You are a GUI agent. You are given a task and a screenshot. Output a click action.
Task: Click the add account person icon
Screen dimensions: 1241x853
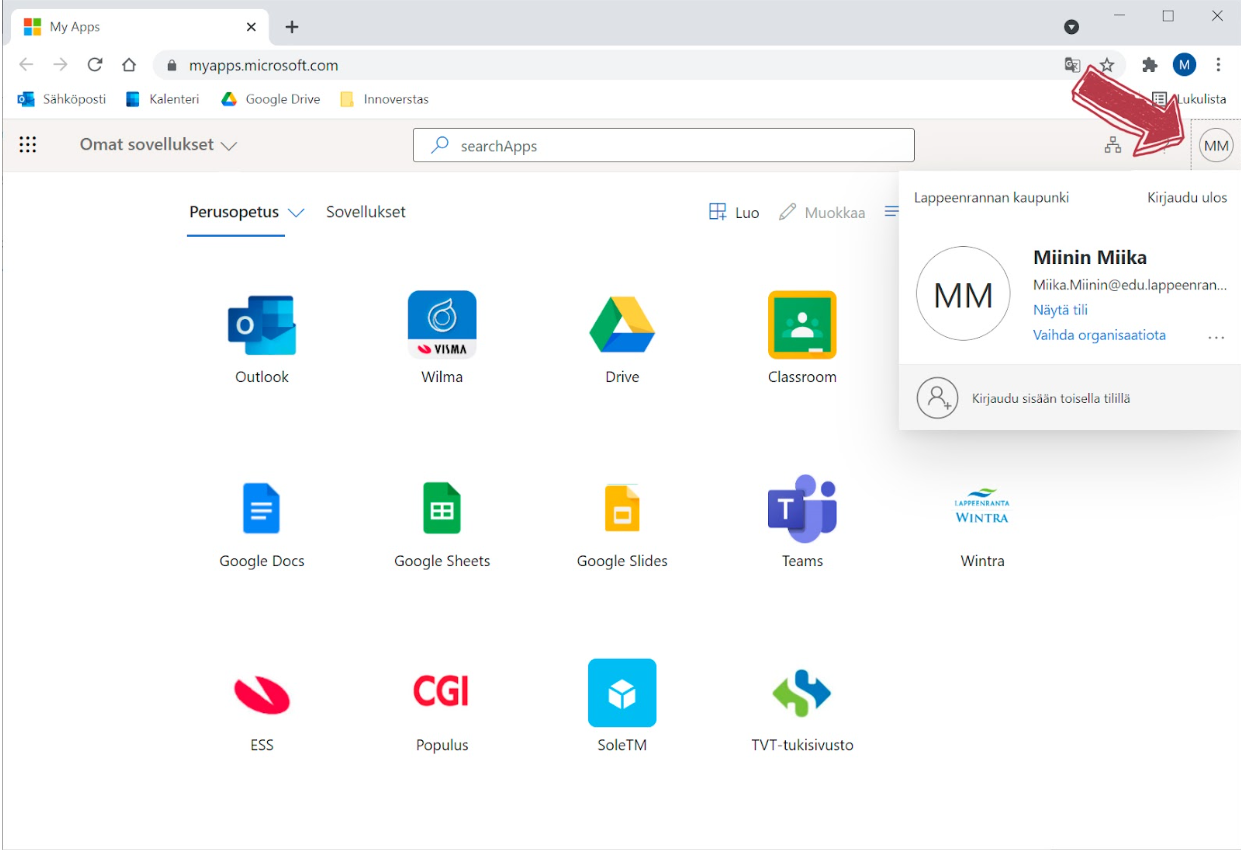click(938, 398)
